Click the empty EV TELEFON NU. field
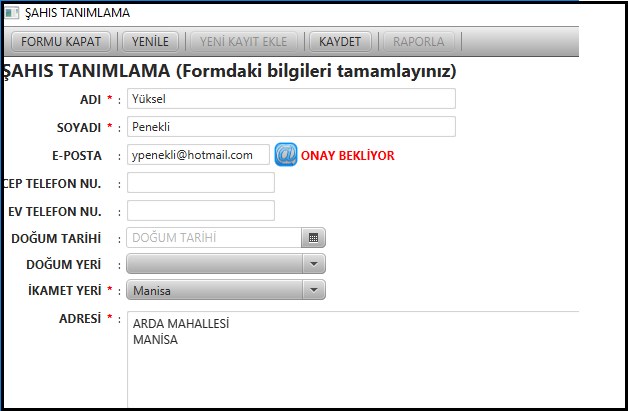This screenshot has width=628, height=411. click(201, 211)
